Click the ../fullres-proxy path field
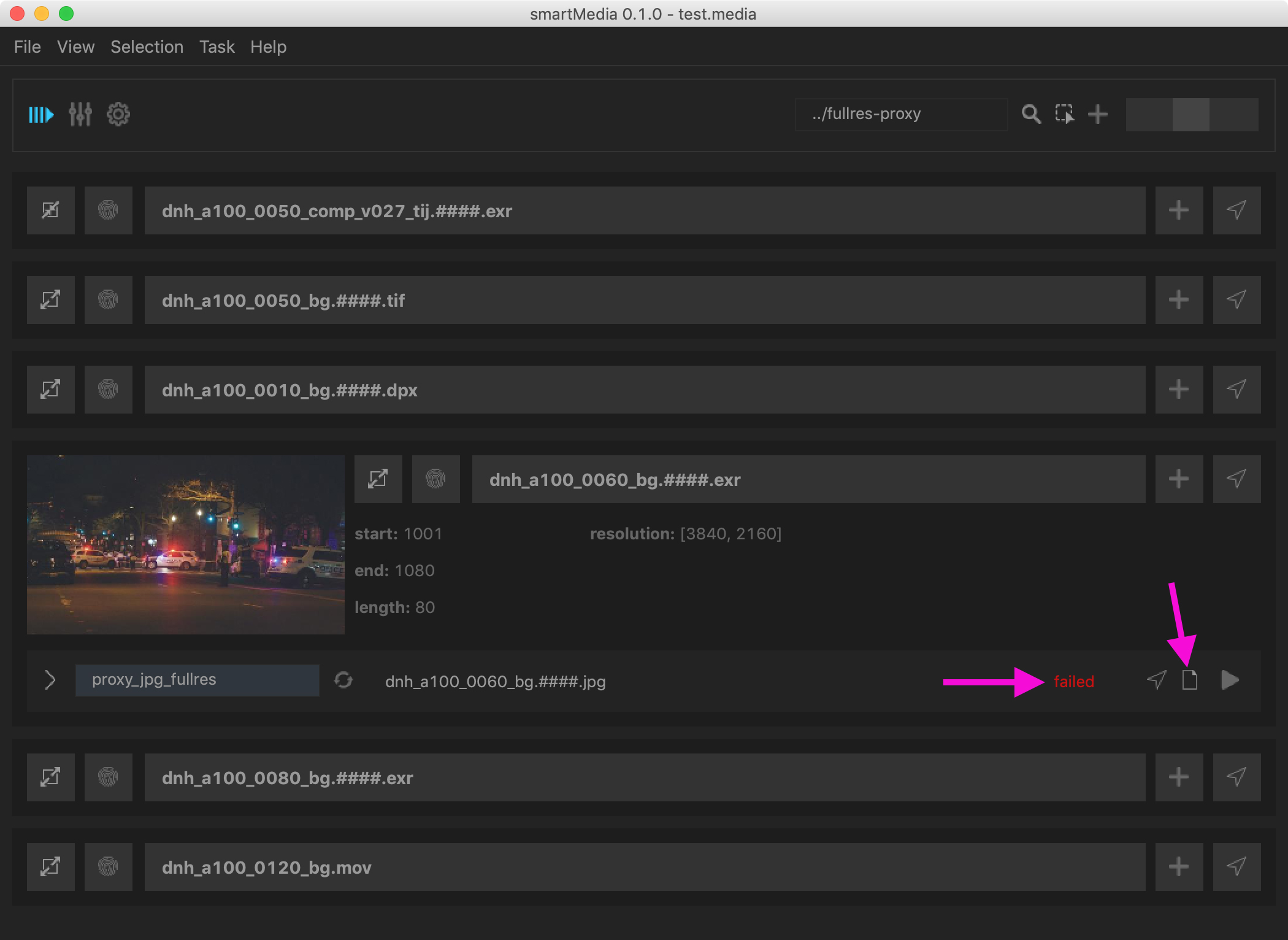This screenshot has width=1288, height=940. click(900, 114)
